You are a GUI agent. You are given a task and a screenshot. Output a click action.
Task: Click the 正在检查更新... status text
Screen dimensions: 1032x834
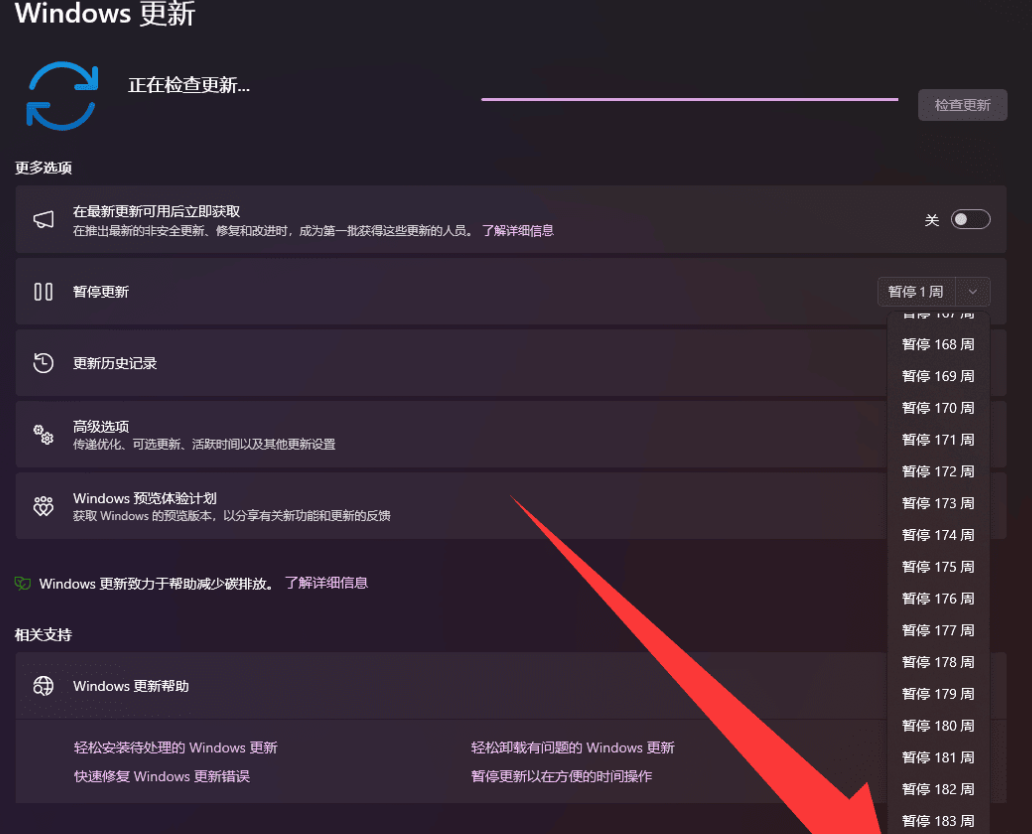tap(189, 86)
